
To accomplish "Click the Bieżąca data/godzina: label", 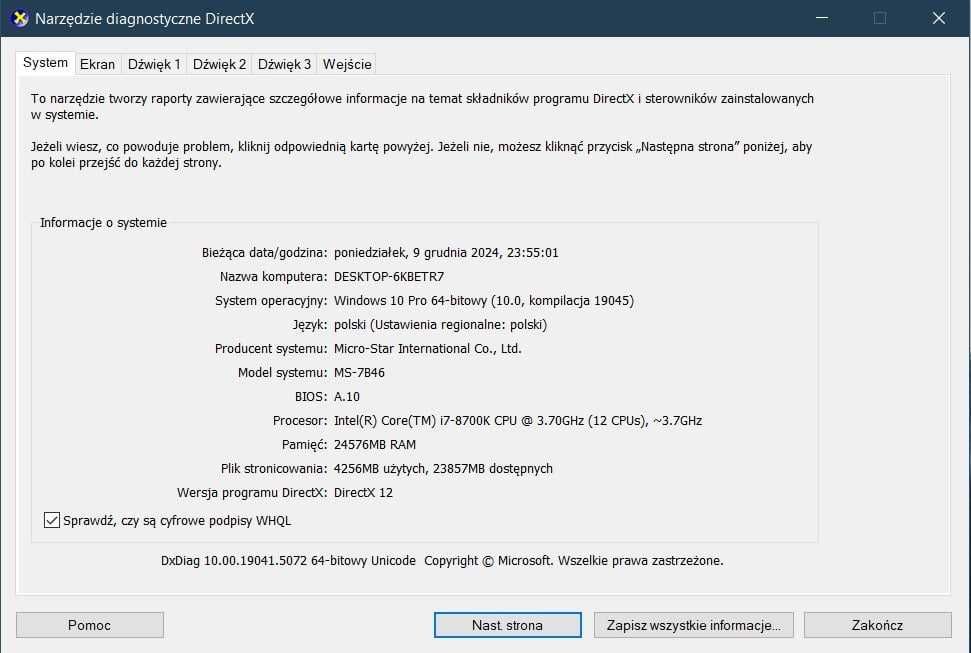I will tap(264, 253).
